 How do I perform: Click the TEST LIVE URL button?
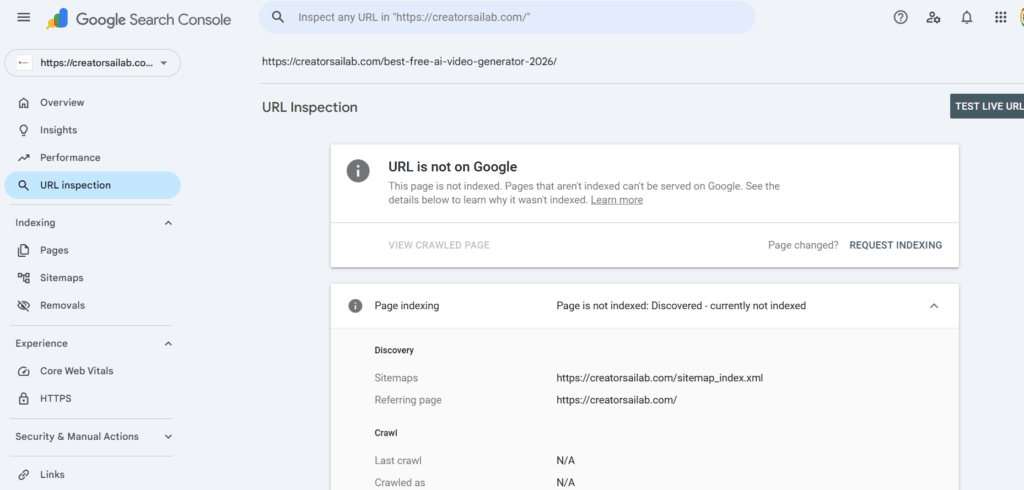tap(987, 106)
